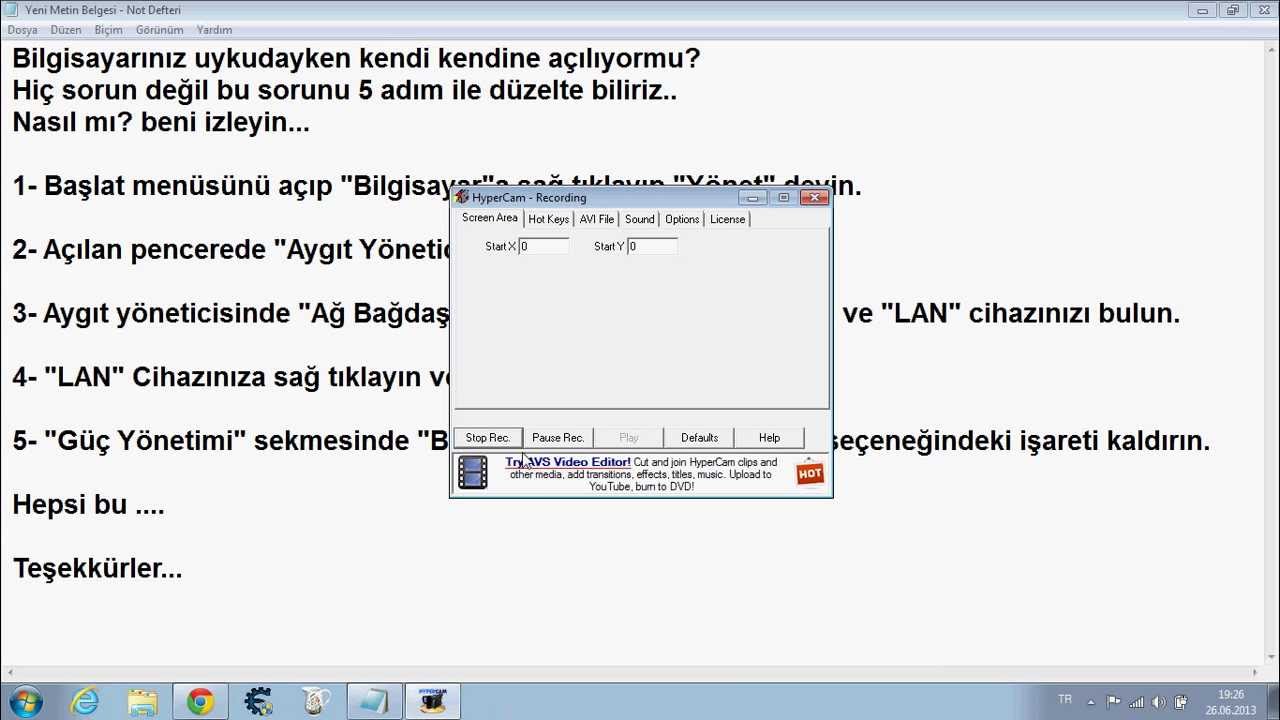The height and width of the screenshot is (720, 1280).
Task: Click step 1 text "Başlat menüsünü açıp"
Action: [x=188, y=186]
